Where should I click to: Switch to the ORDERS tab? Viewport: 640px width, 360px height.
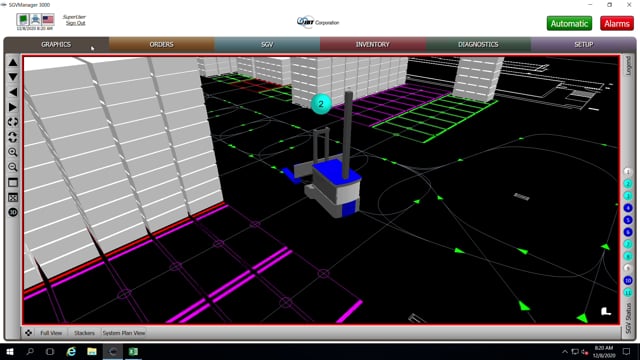coord(161,44)
